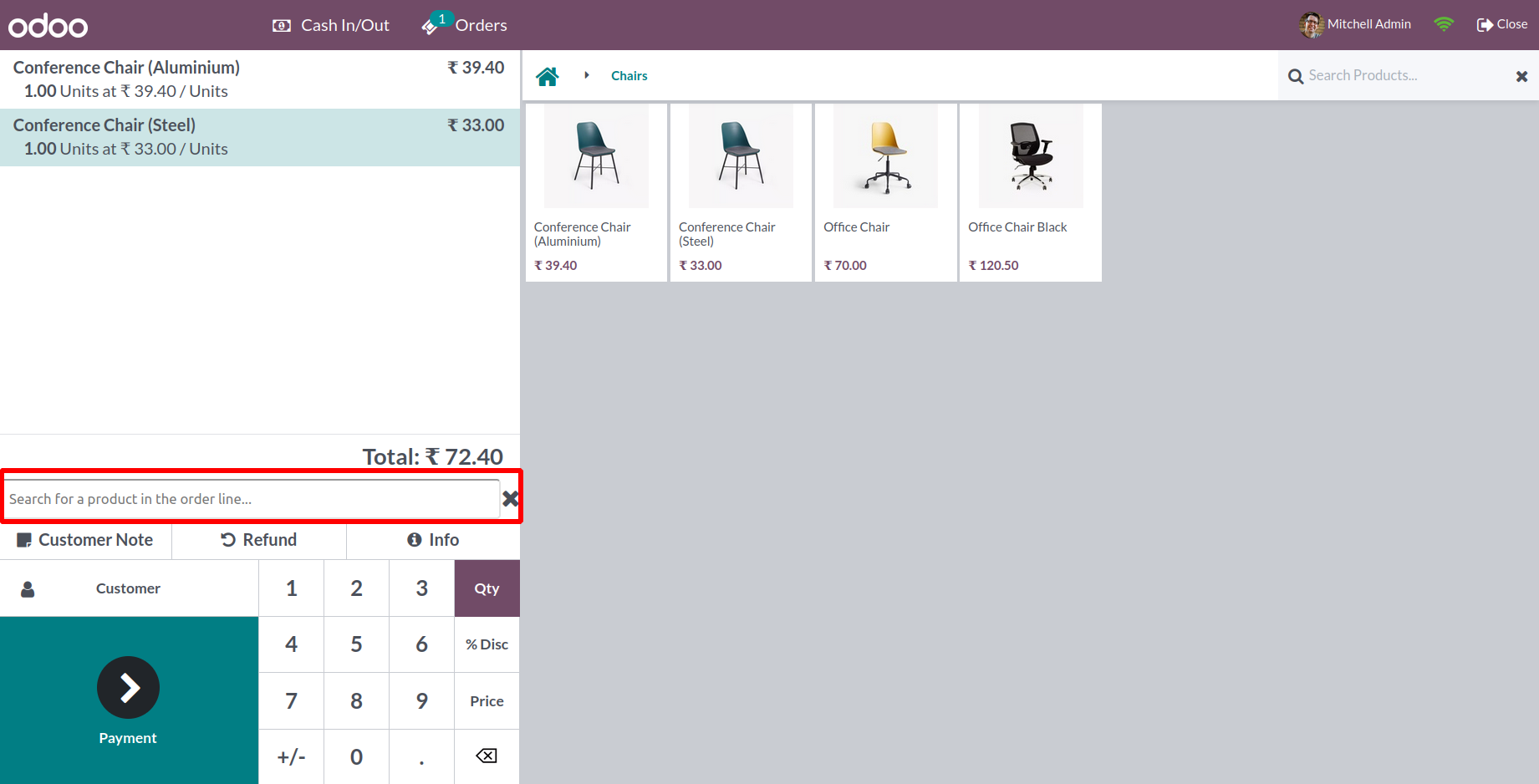Click the product search magnifier icon
Image resolution: width=1539 pixels, height=784 pixels.
[x=1296, y=76]
